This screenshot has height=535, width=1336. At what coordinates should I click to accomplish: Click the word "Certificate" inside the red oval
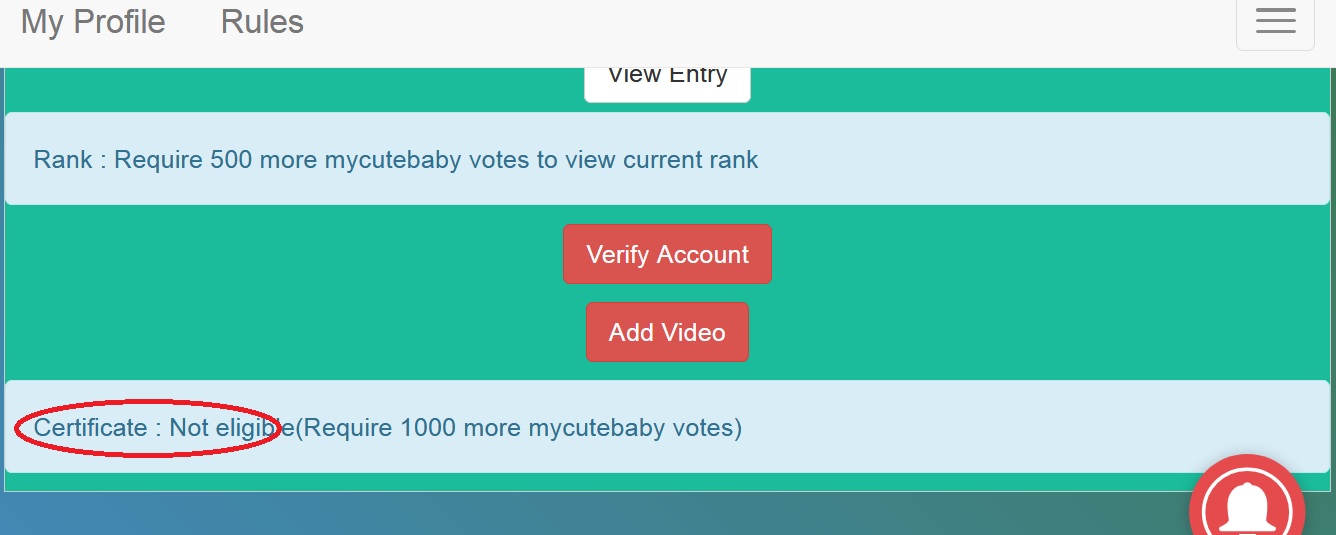click(x=91, y=428)
